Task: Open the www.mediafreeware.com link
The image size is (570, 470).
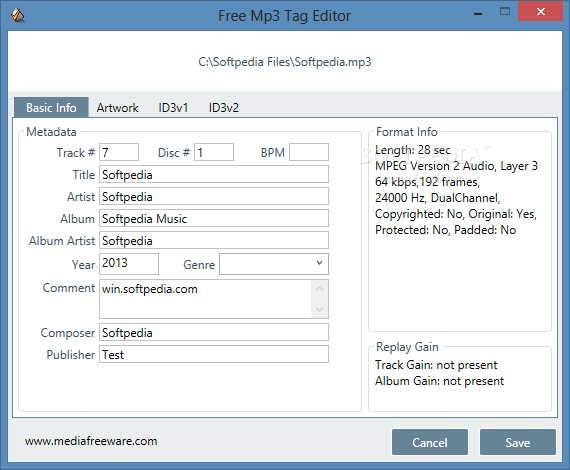Action: [x=91, y=441]
